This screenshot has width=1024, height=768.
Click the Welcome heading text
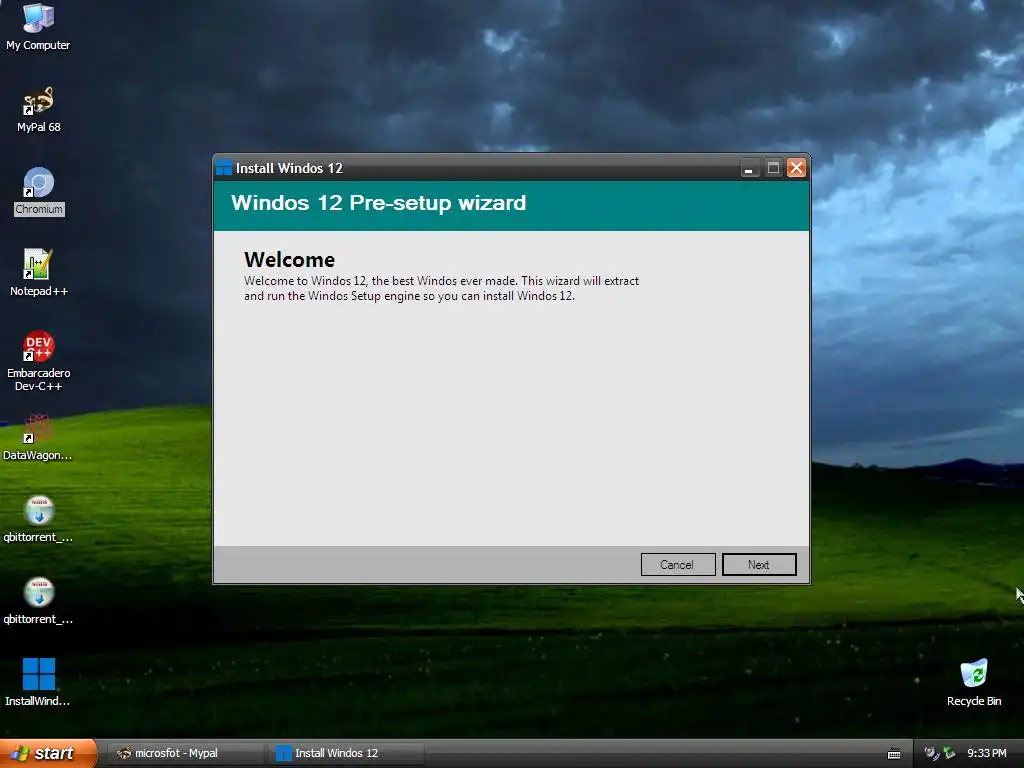coord(289,260)
